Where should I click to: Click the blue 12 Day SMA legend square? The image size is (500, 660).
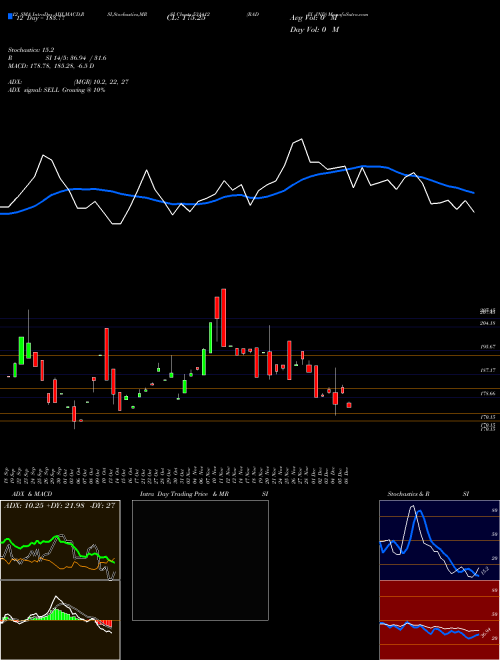10,17
